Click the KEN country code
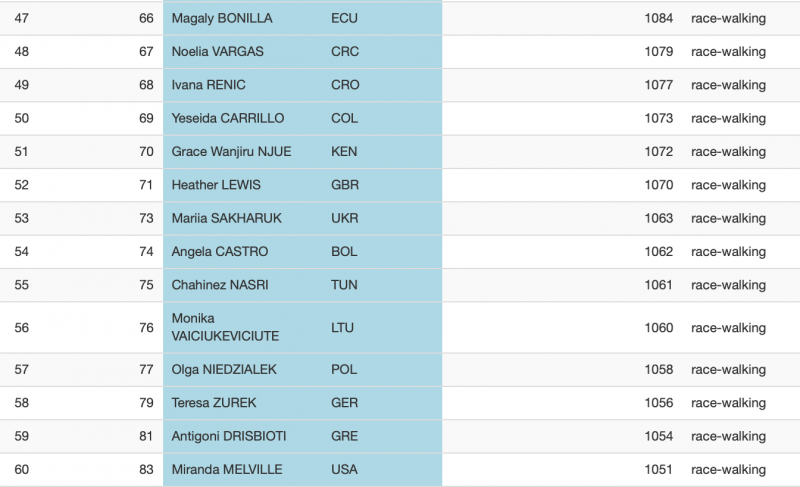800x487 pixels. click(344, 151)
